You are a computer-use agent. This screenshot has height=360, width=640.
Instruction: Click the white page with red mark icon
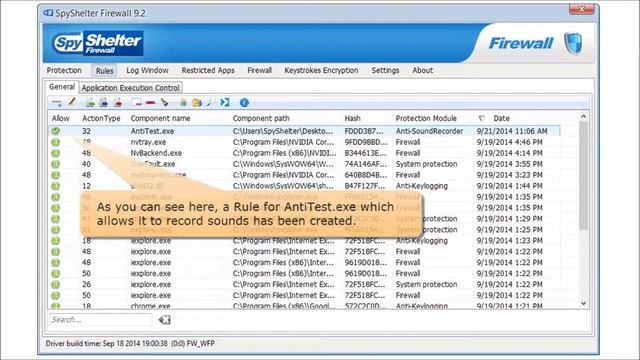pos(137,103)
